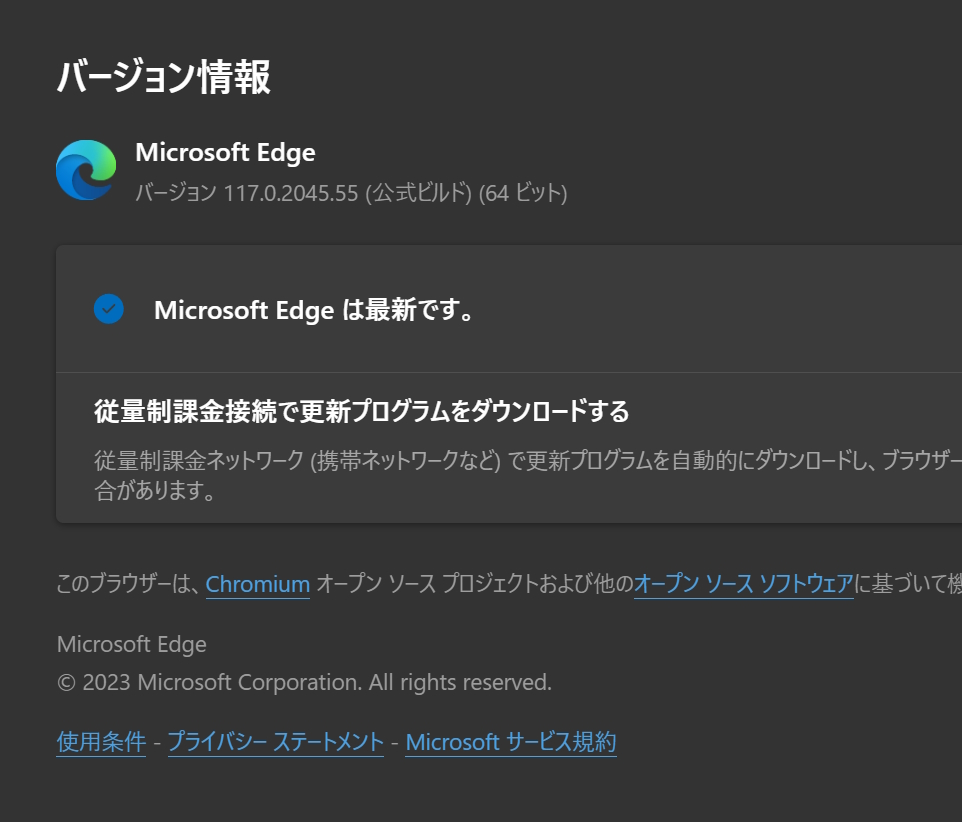The height and width of the screenshot is (822, 962).
Task: Click the Microsoft Edge product name label
Action: pos(225,152)
